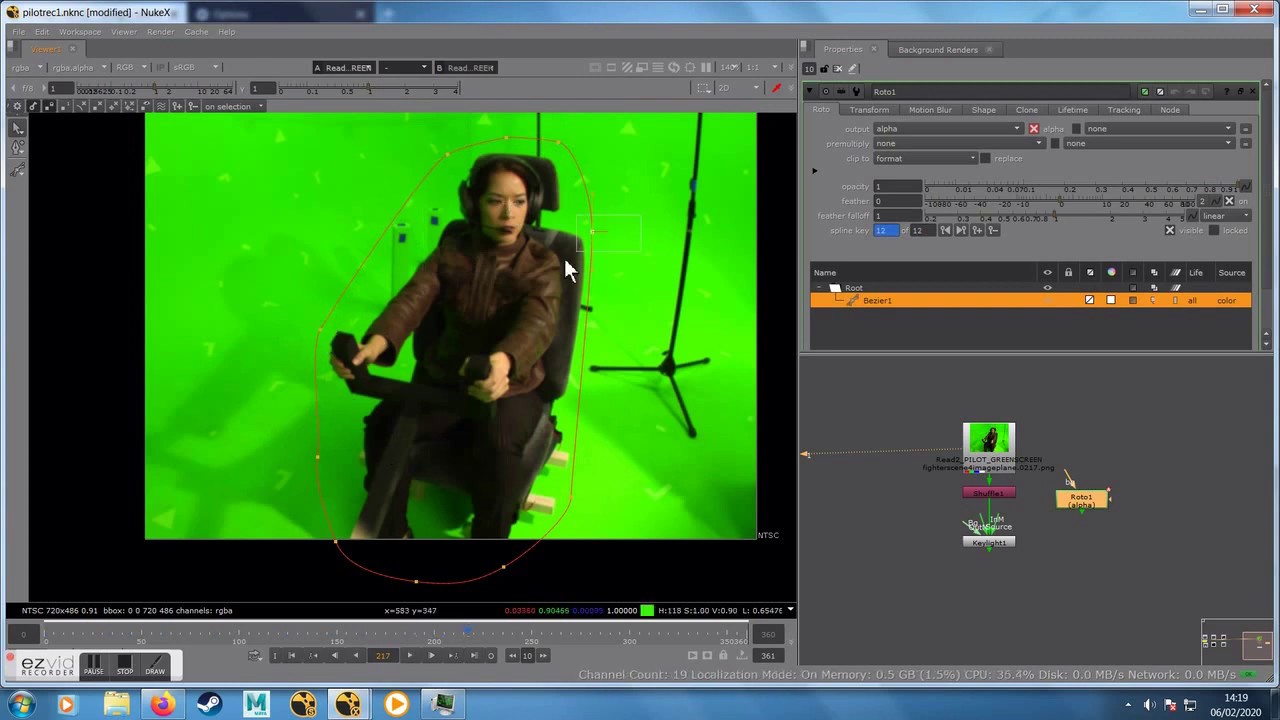
Task: Toggle the premultiply second channel checkbox
Action: (x=1054, y=144)
